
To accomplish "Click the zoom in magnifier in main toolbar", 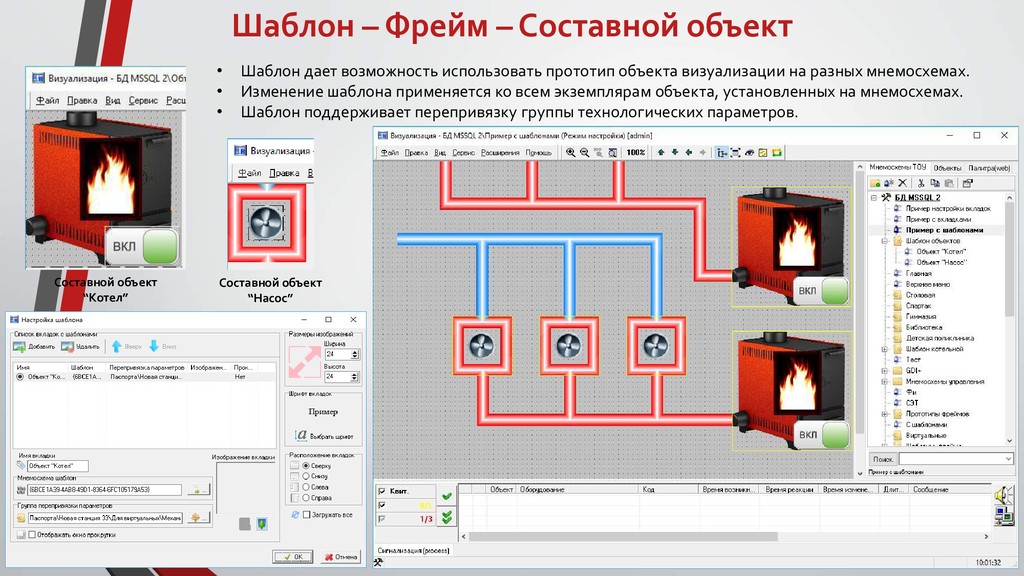I will (571, 152).
